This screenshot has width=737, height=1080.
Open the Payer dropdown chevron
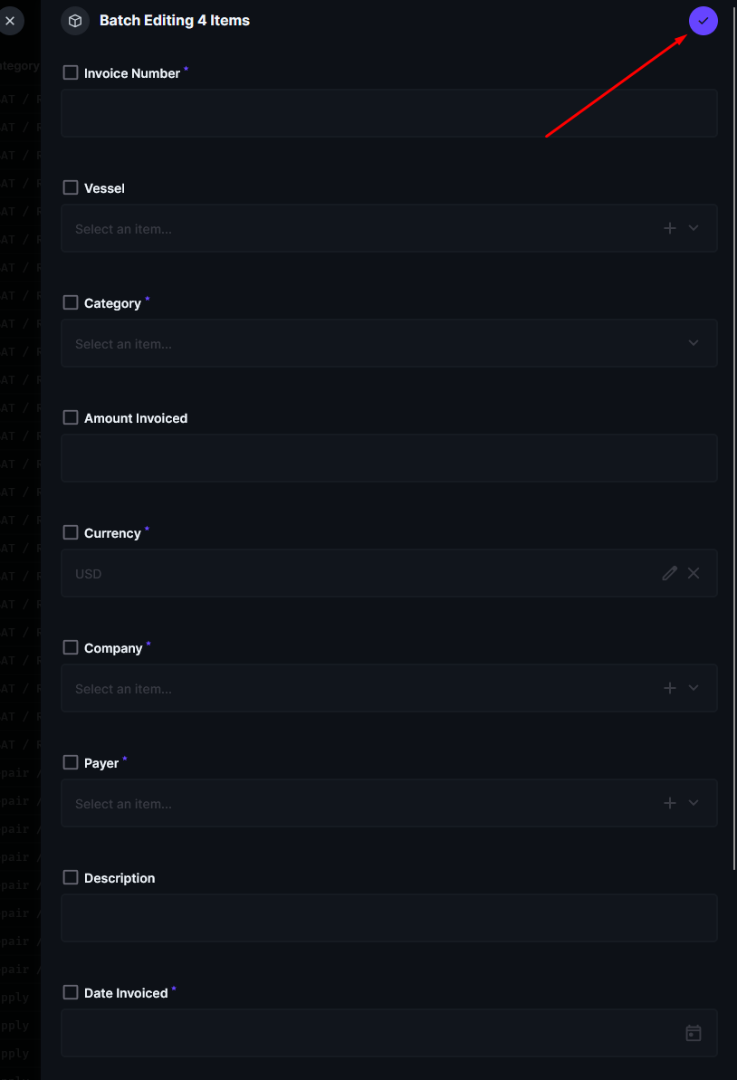click(694, 803)
